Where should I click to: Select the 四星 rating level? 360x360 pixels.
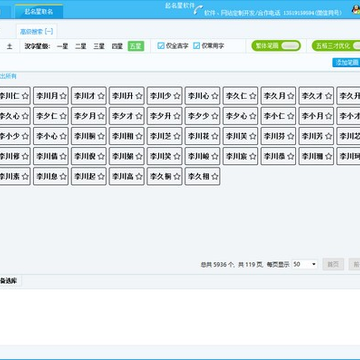click(x=117, y=46)
